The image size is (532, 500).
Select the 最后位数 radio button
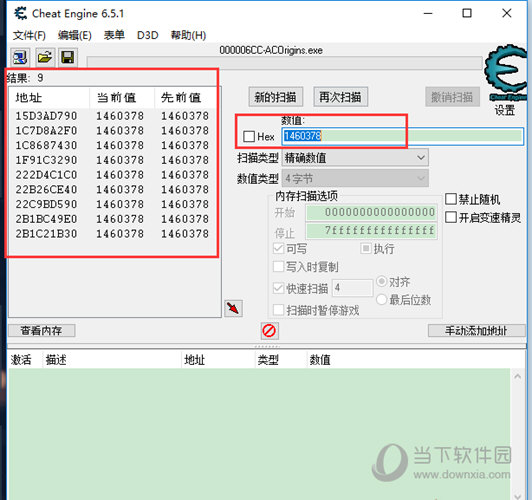[x=381, y=300]
